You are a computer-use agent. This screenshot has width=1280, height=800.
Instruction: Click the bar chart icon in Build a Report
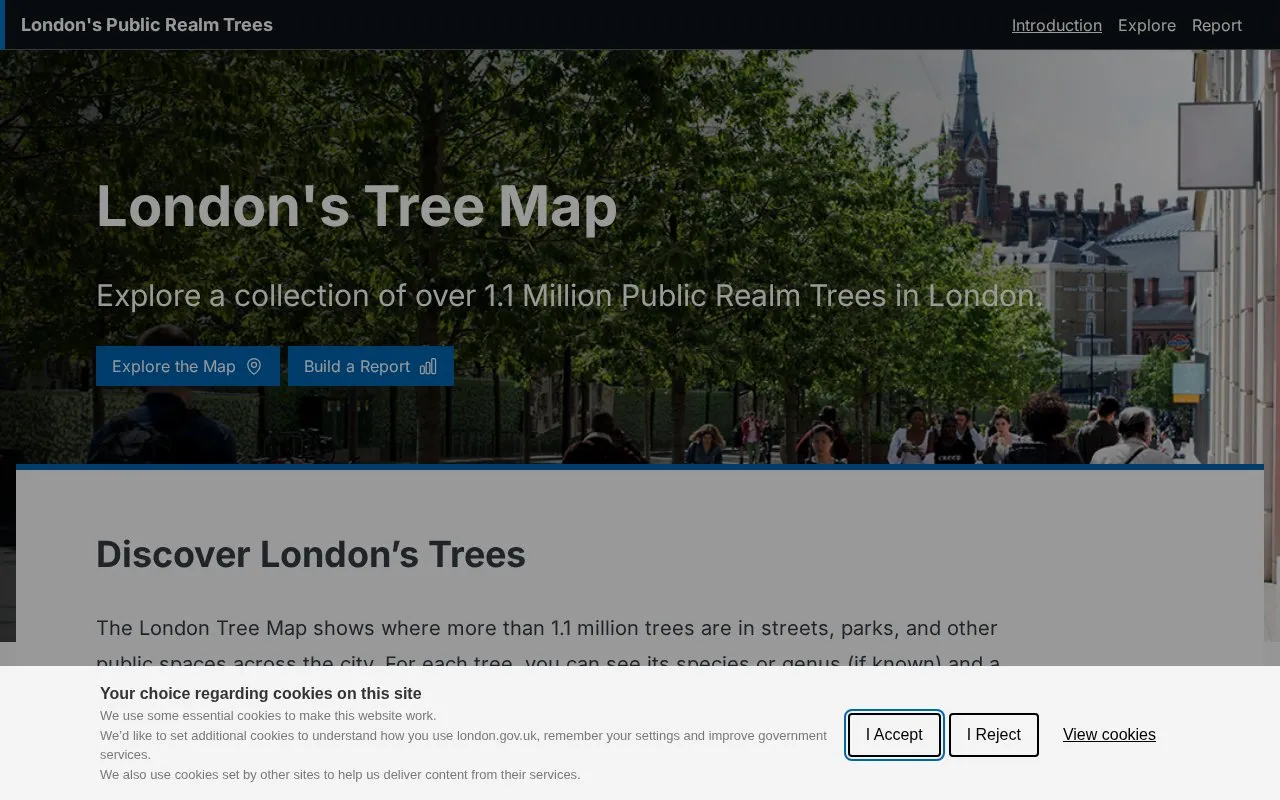tap(428, 366)
